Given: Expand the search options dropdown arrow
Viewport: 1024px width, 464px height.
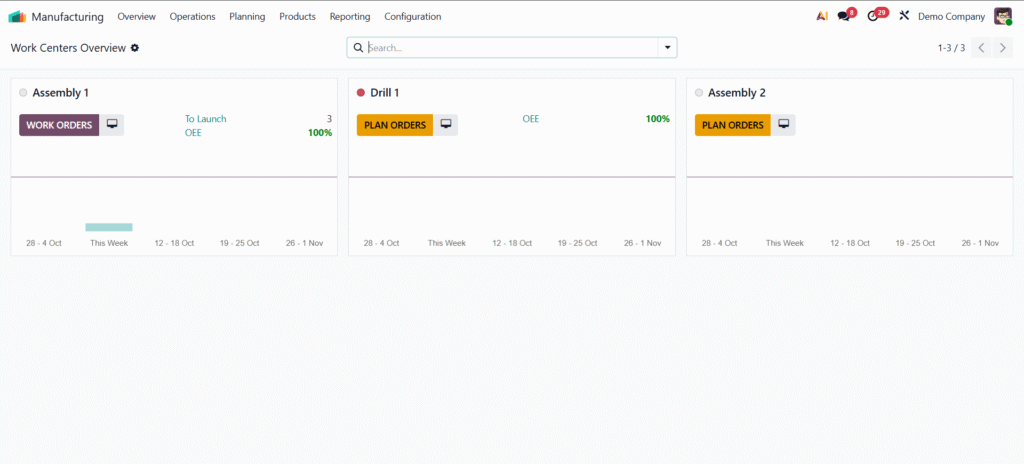Looking at the screenshot, I should (x=667, y=48).
